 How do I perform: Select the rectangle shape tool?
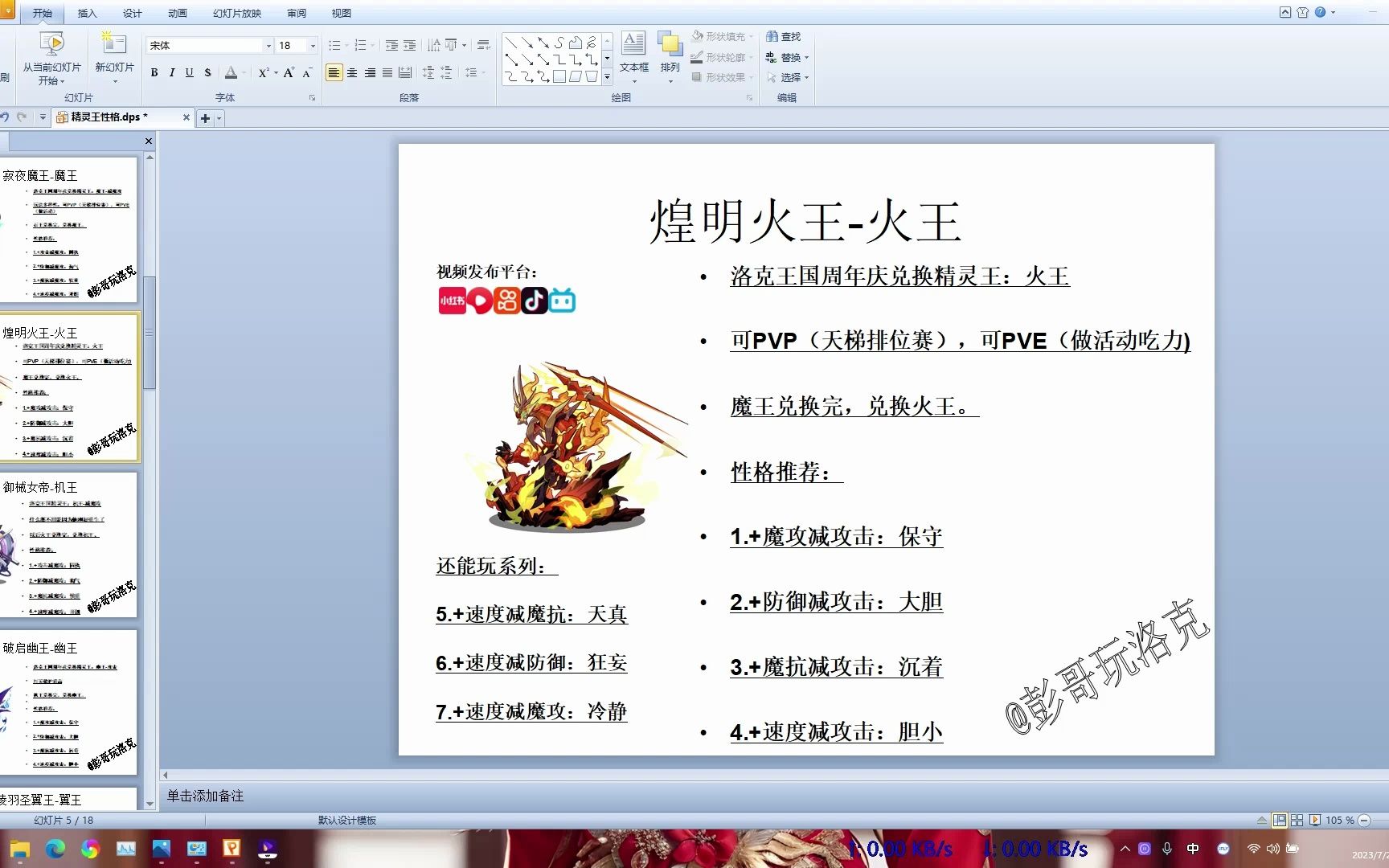pyautogui.click(x=559, y=77)
